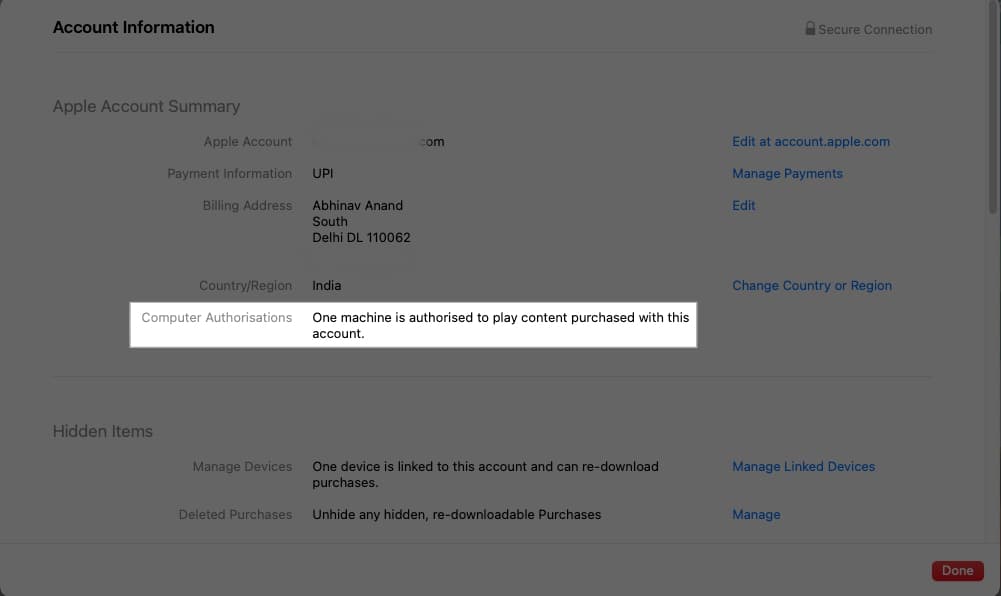Edit the Billing Address
Viewport: 1001px width, 596px height.
pos(744,205)
